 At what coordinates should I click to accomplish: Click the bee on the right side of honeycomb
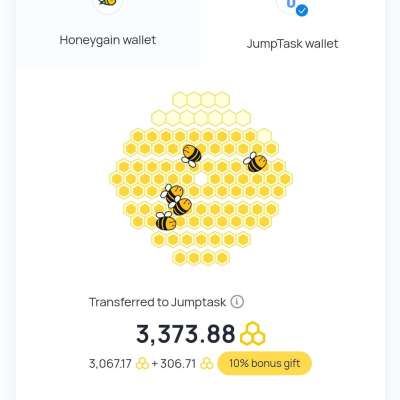click(x=255, y=162)
